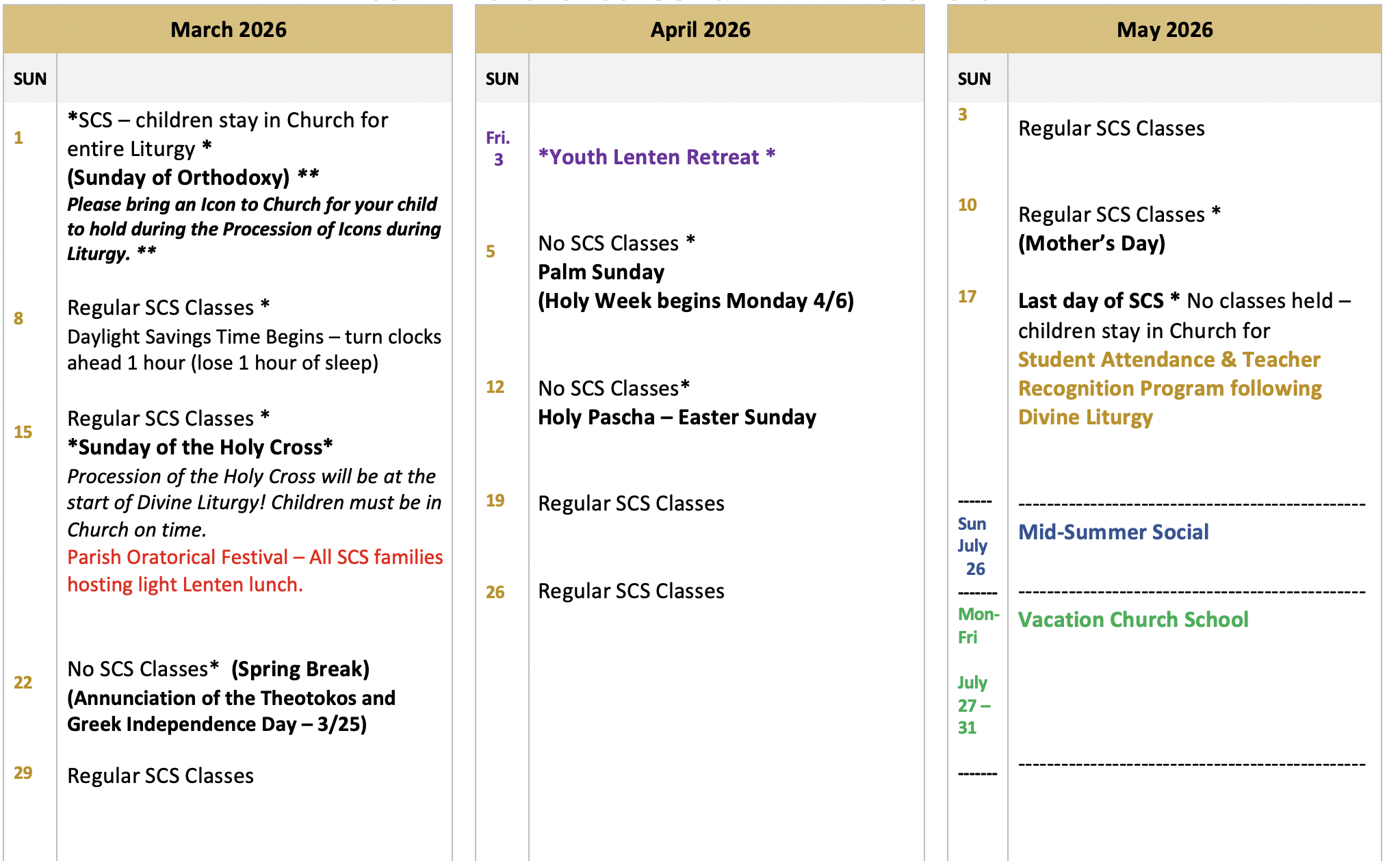Select March date number 15
The image size is (1400, 861).
(x=23, y=432)
